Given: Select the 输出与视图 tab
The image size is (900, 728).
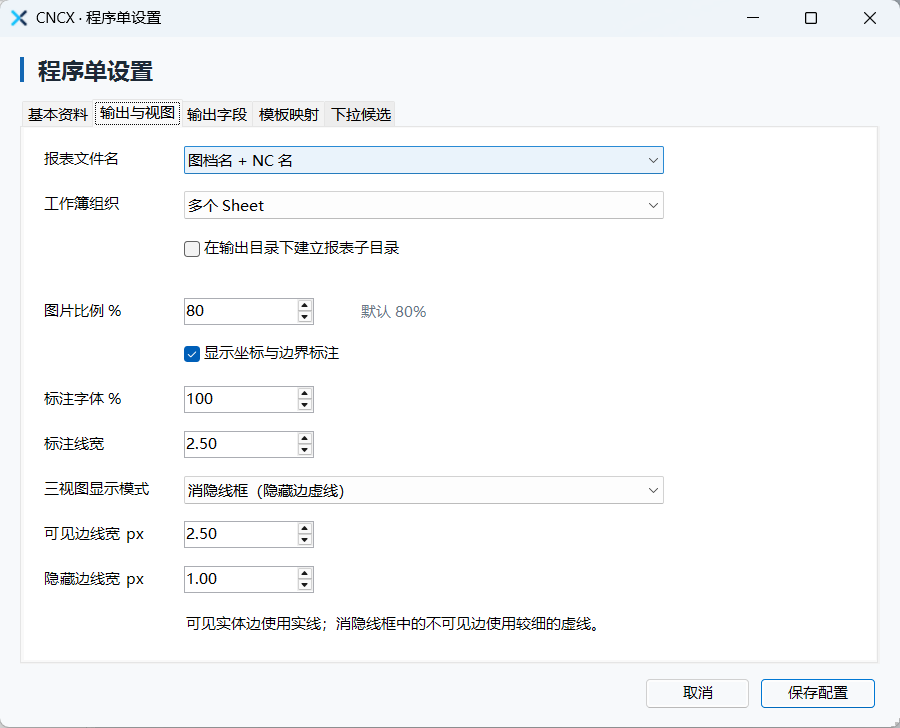Looking at the screenshot, I should 137,113.
